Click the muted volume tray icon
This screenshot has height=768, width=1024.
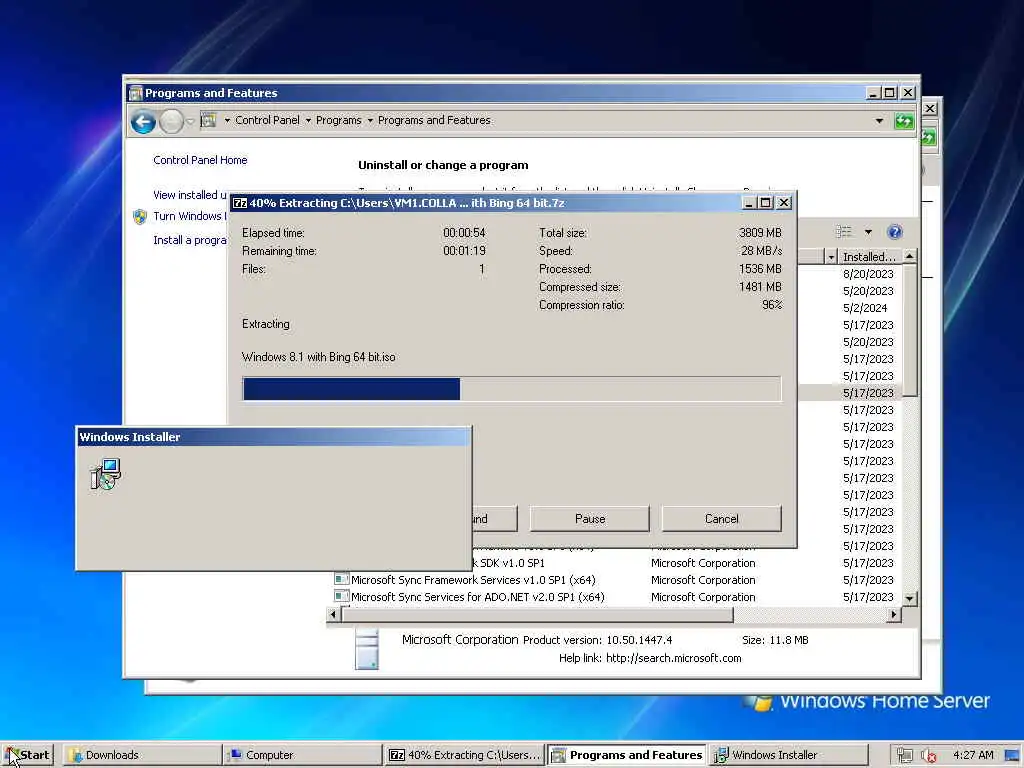coord(929,756)
